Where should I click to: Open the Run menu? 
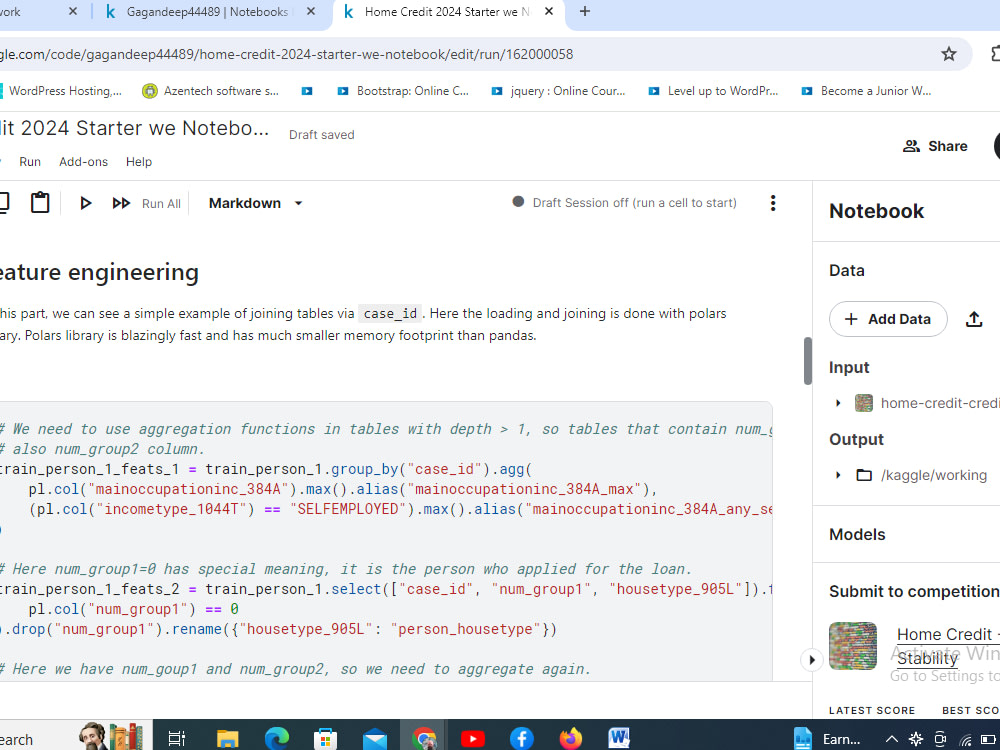[30, 162]
